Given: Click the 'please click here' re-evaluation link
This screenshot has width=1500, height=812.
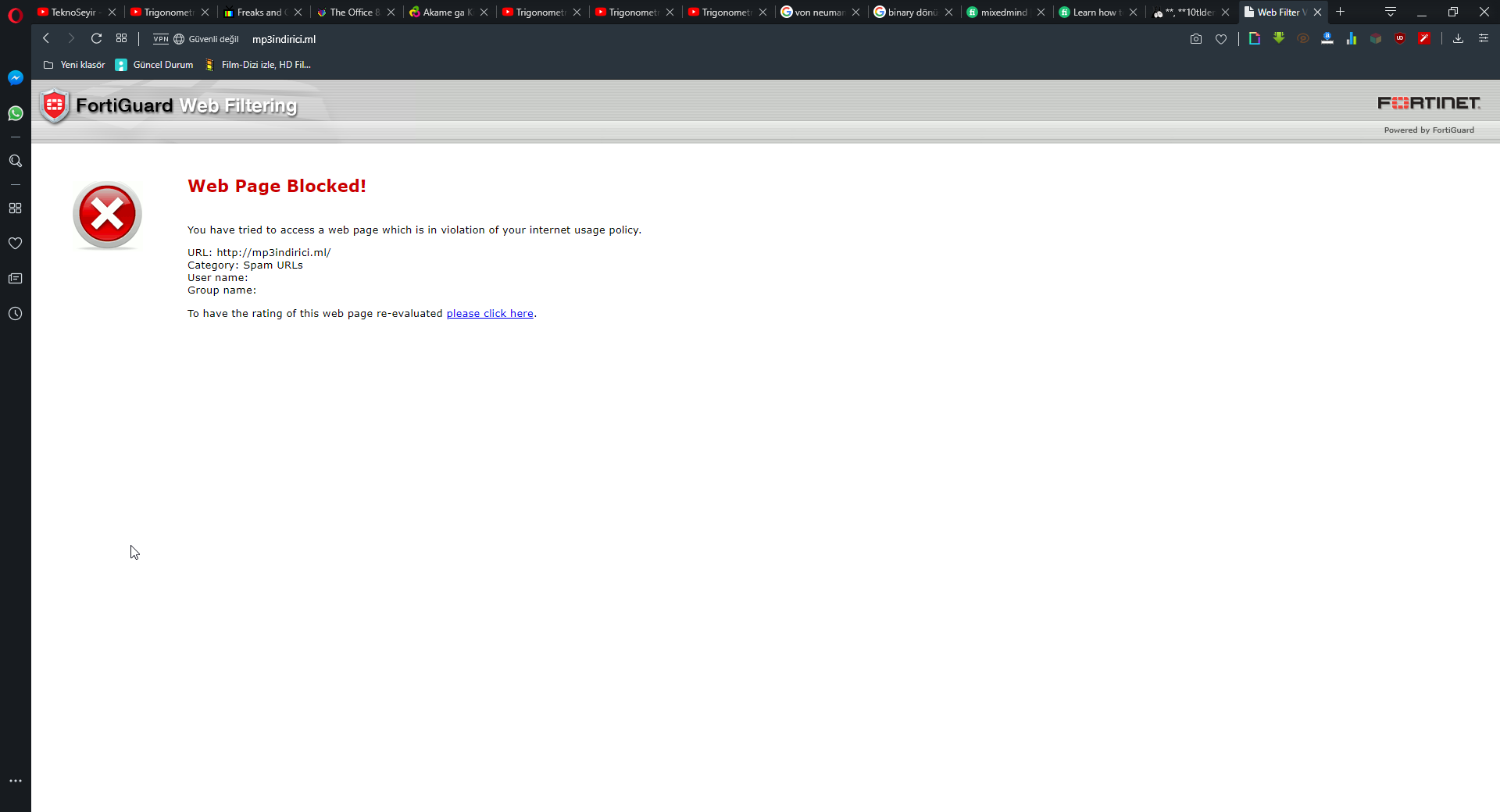Looking at the screenshot, I should [490, 314].
